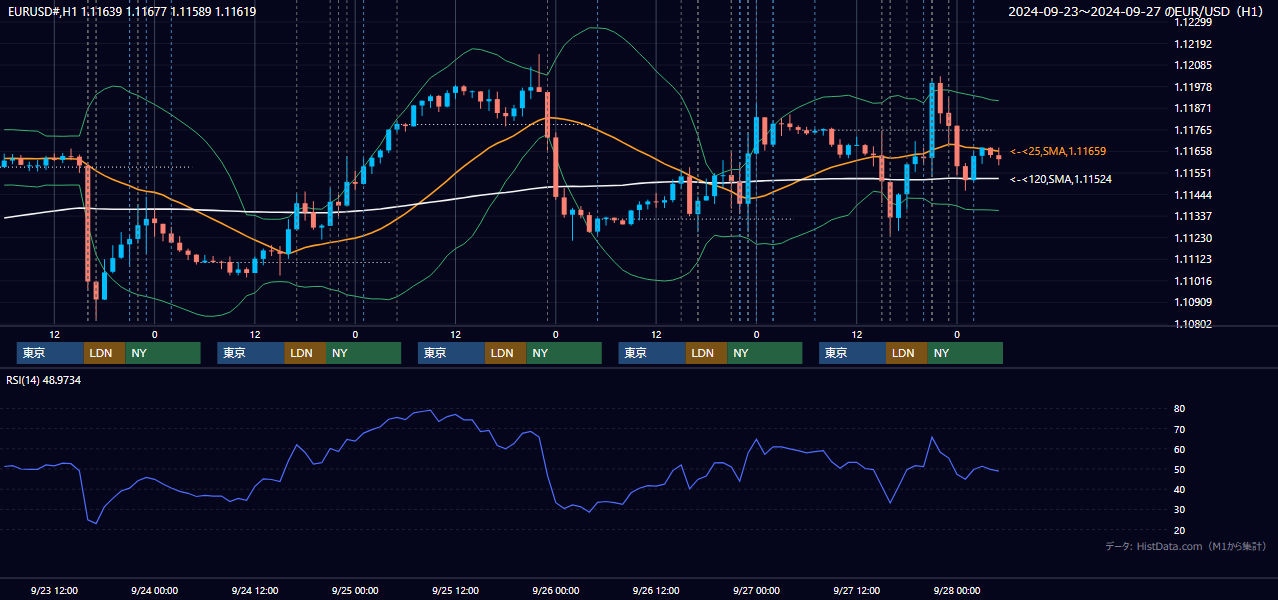Select the RSI(14) 48.9734 indicator label
Screen dimensions: 1278x600
click(44, 380)
